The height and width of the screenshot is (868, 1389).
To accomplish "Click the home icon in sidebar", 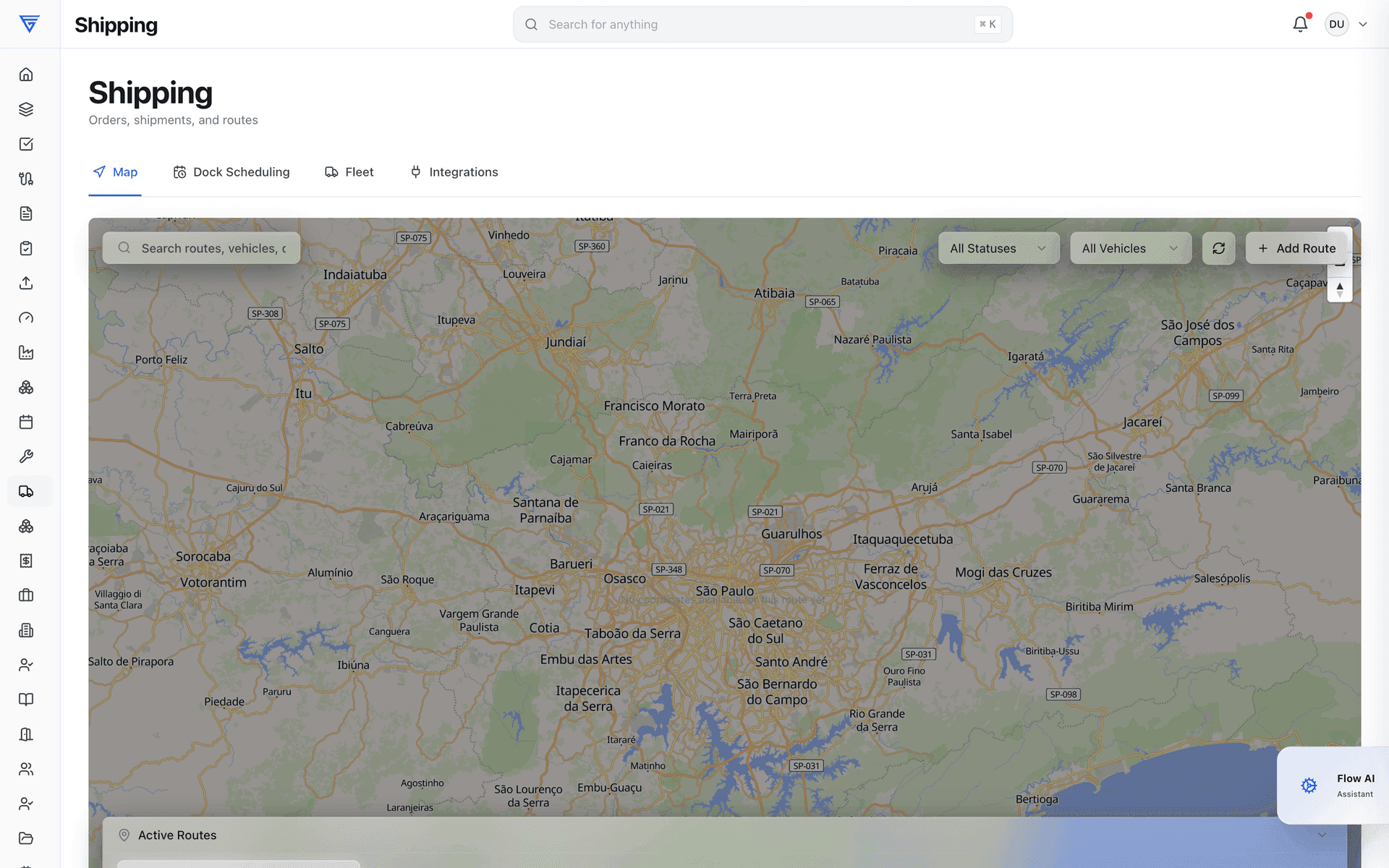I will 26,75.
